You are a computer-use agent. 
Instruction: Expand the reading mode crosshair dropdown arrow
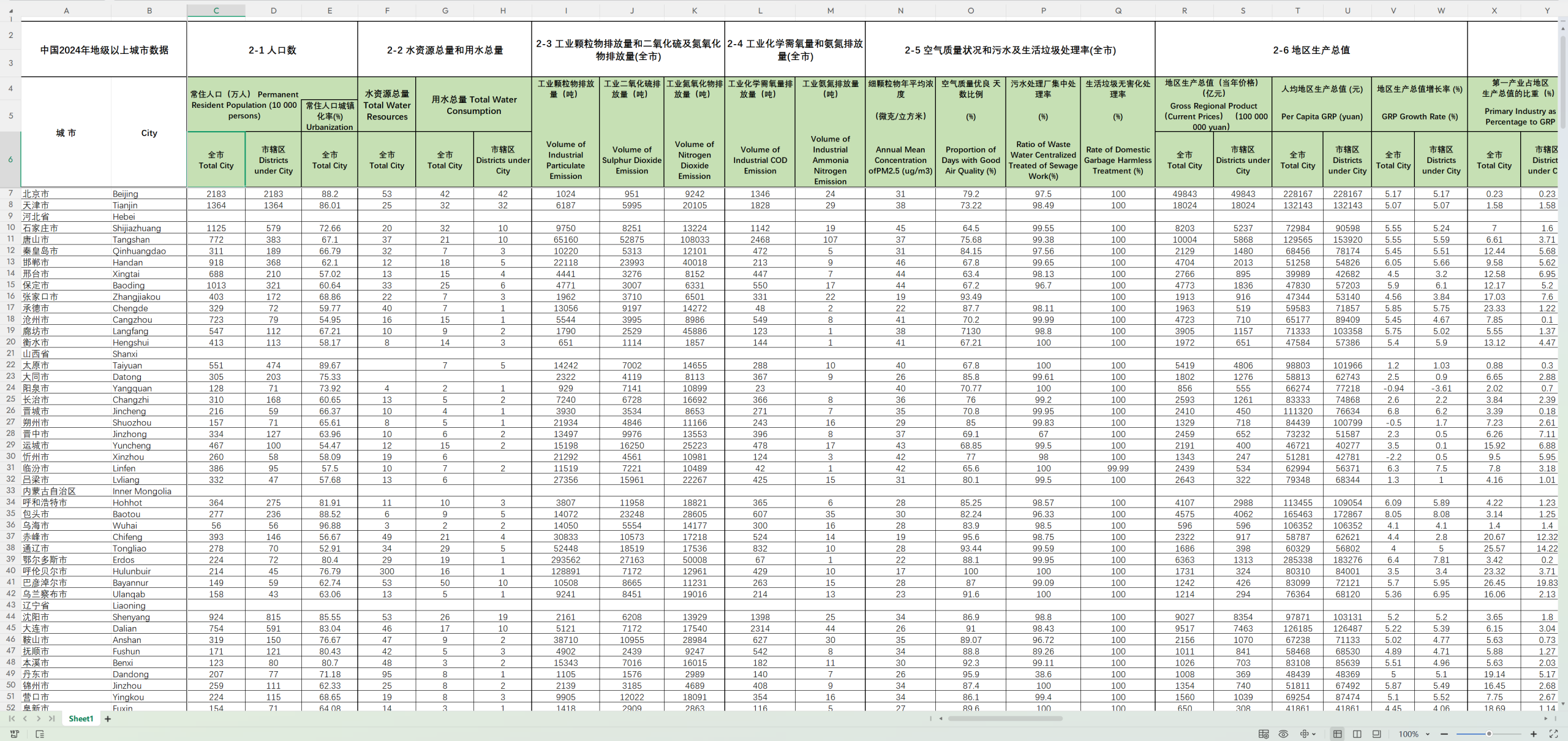pos(1313,734)
